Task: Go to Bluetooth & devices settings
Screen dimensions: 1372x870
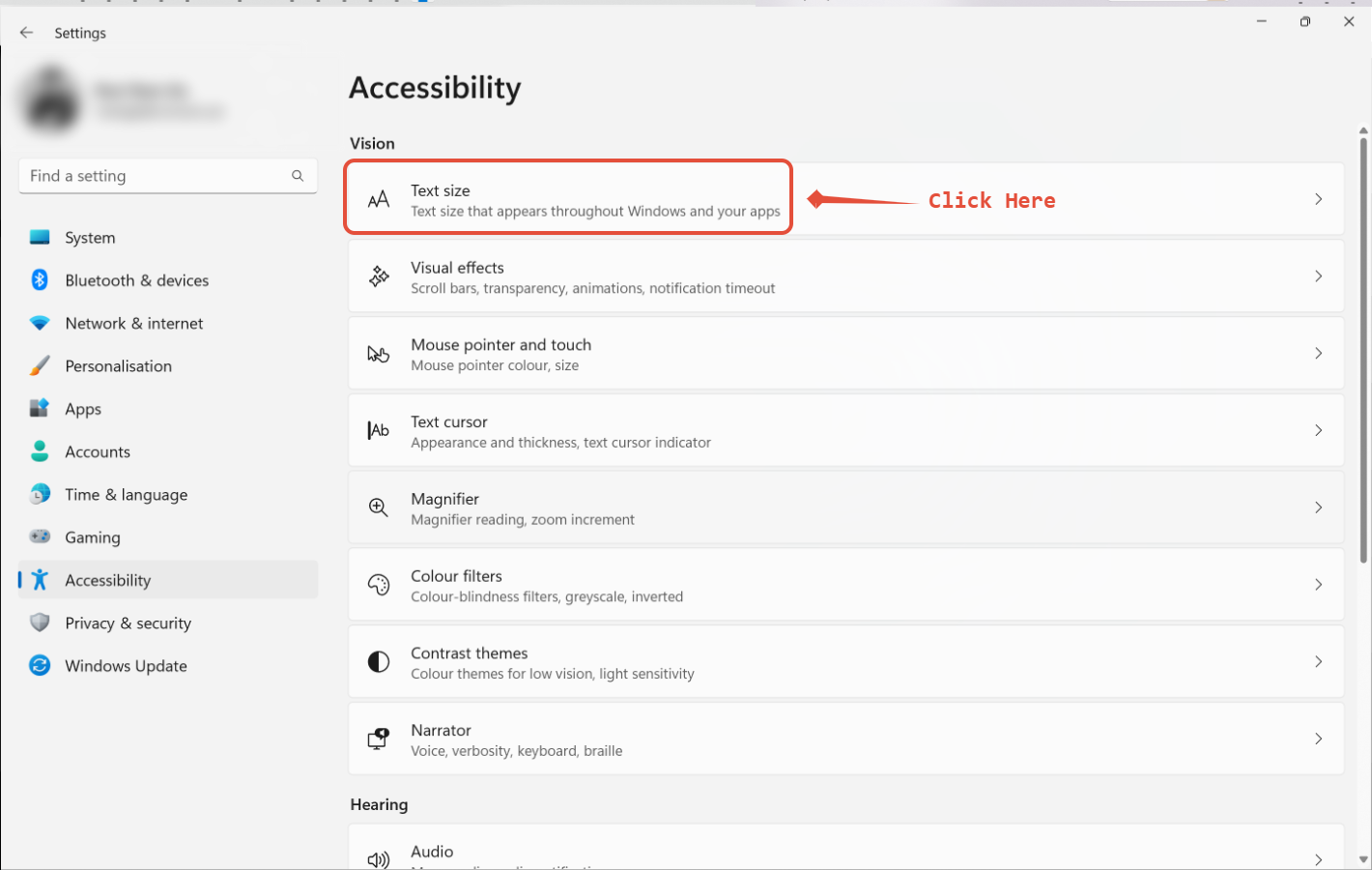Action: pyautogui.click(x=136, y=280)
